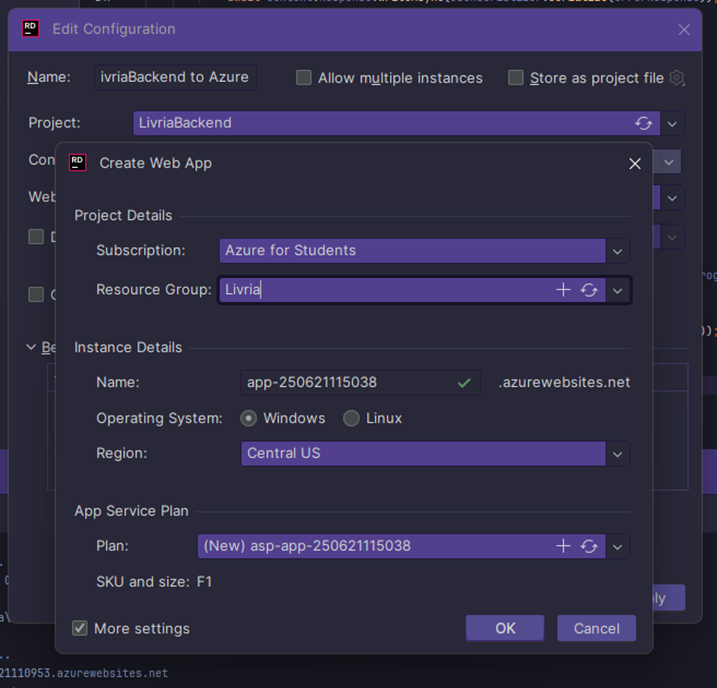Click the configuration Name field ivriaBackend to Azure
This screenshot has height=688, width=717.
(175, 77)
